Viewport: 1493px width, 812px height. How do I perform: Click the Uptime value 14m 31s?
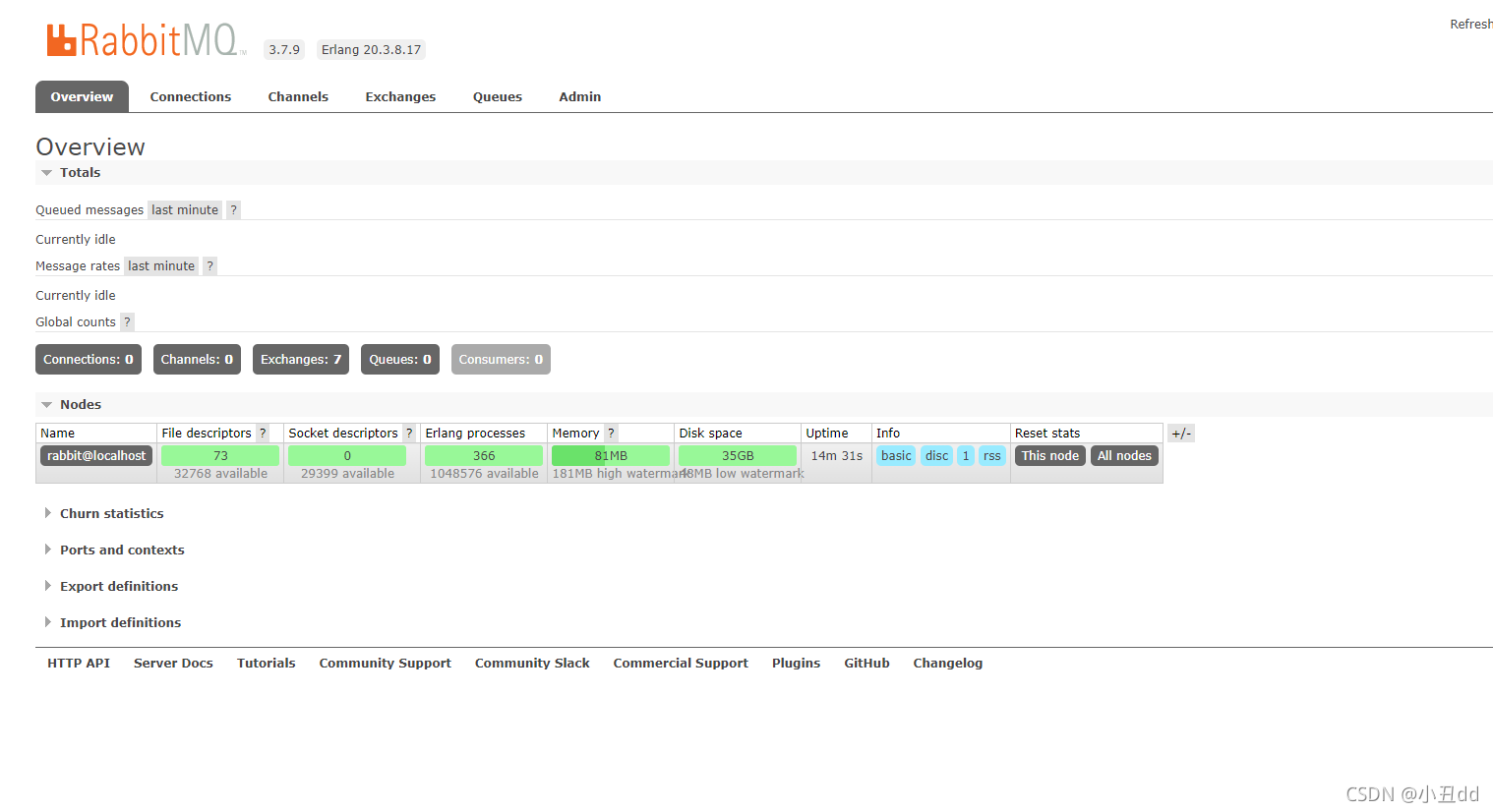[x=837, y=456]
